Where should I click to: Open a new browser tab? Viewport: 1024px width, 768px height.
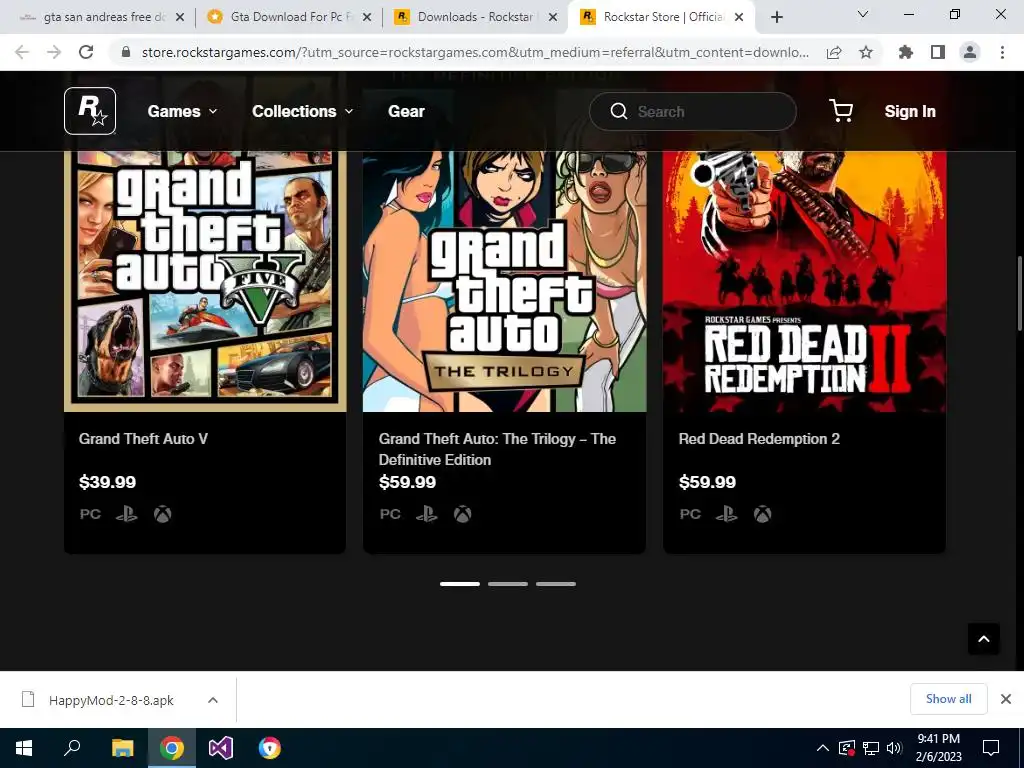776,17
